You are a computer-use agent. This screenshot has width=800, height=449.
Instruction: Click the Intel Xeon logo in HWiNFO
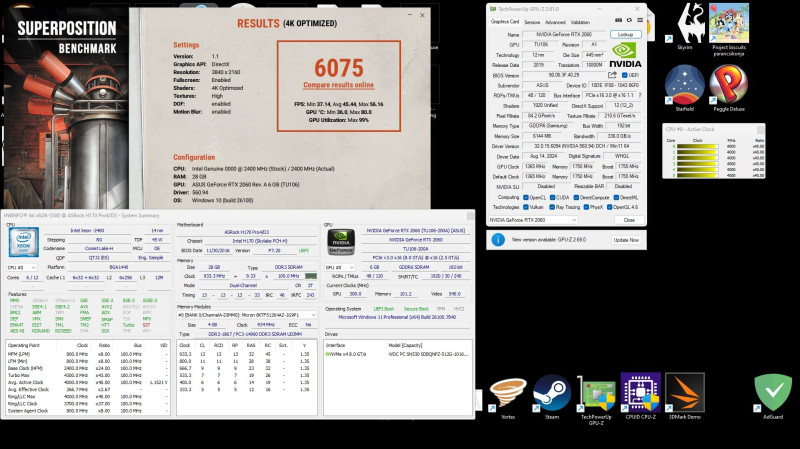pos(23,242)
